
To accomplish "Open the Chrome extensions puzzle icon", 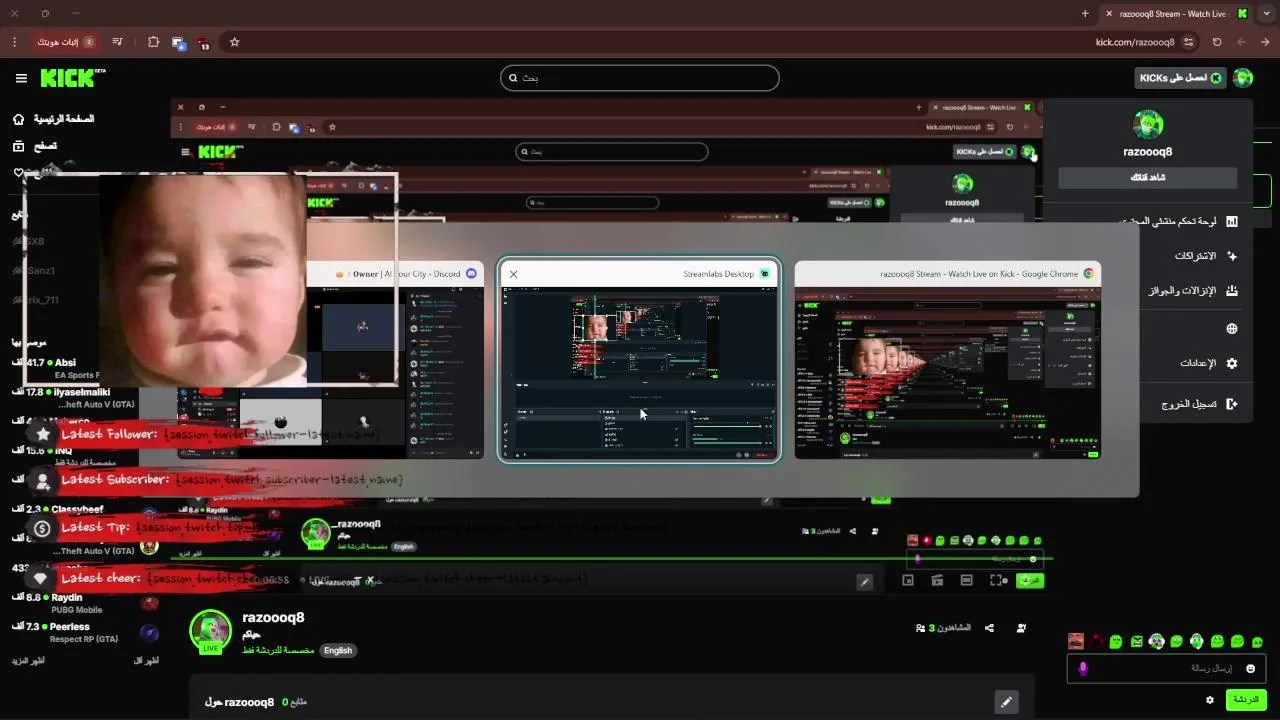I will (x=153, y=42).
